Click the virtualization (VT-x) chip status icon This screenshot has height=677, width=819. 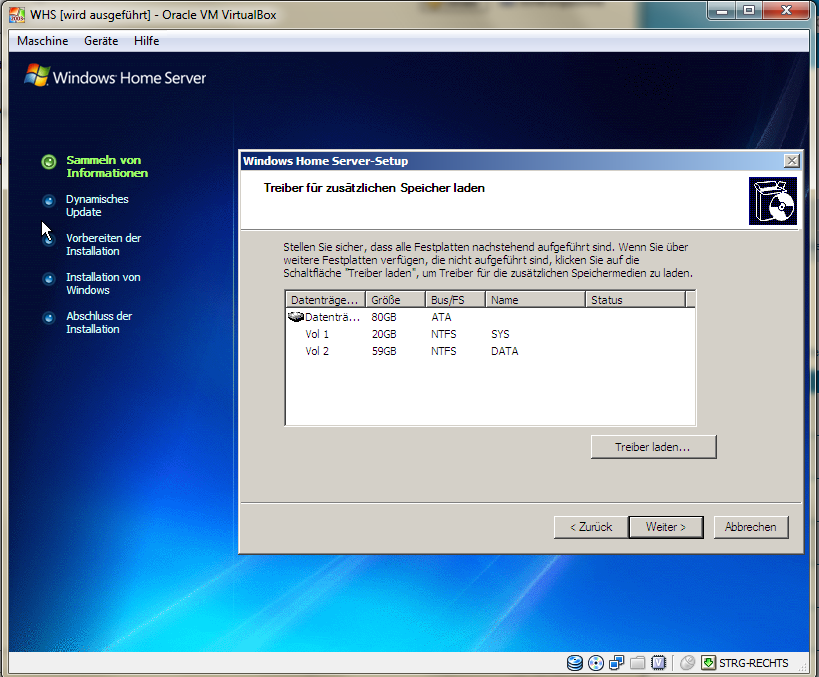659,663
